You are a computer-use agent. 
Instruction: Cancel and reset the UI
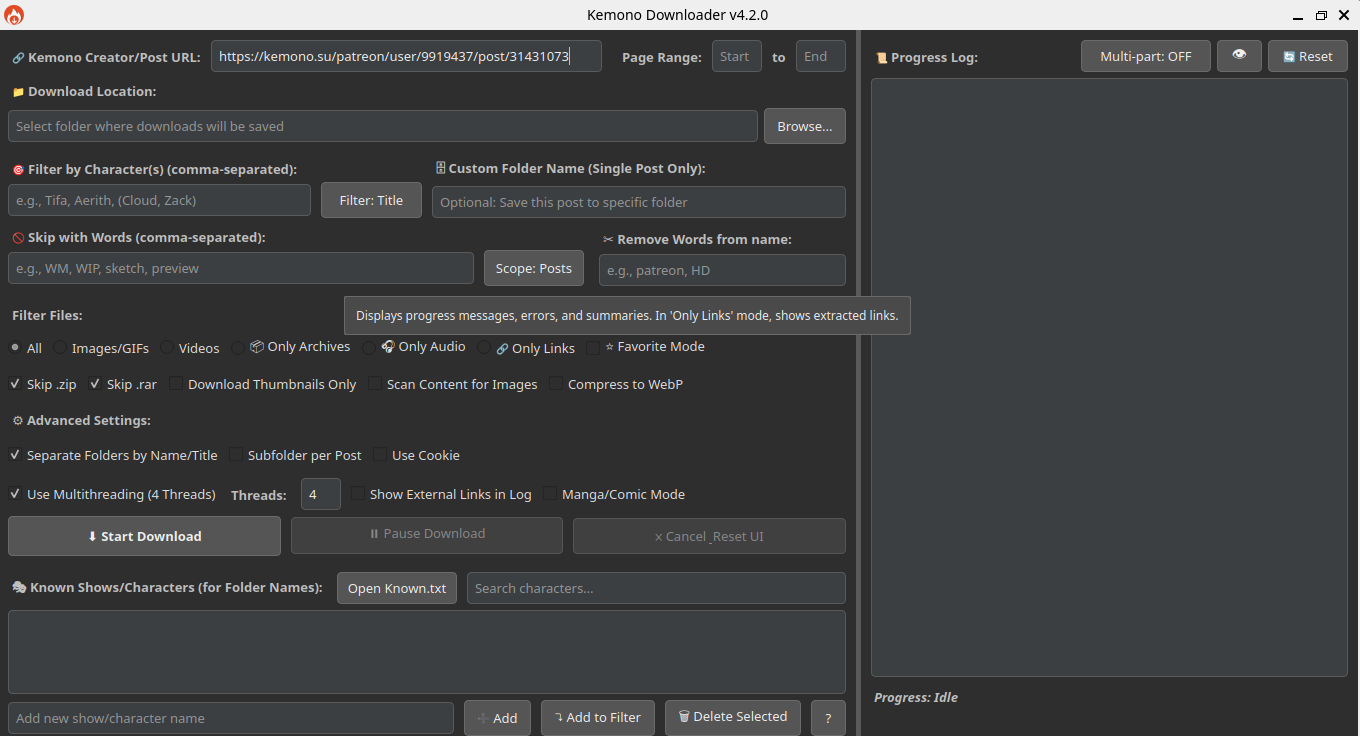pos(709,536)
